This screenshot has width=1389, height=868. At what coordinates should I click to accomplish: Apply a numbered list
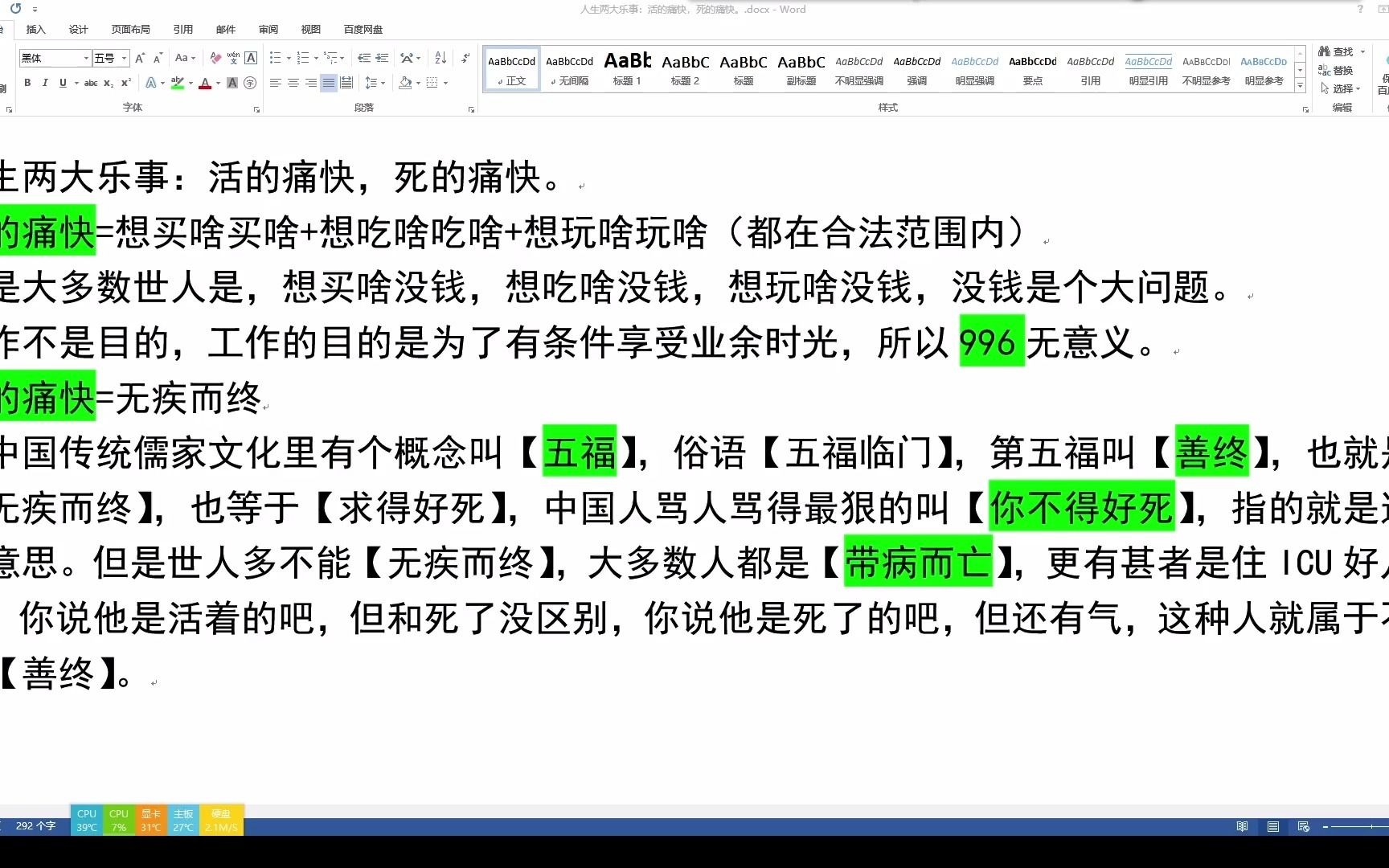pos(303,58)
